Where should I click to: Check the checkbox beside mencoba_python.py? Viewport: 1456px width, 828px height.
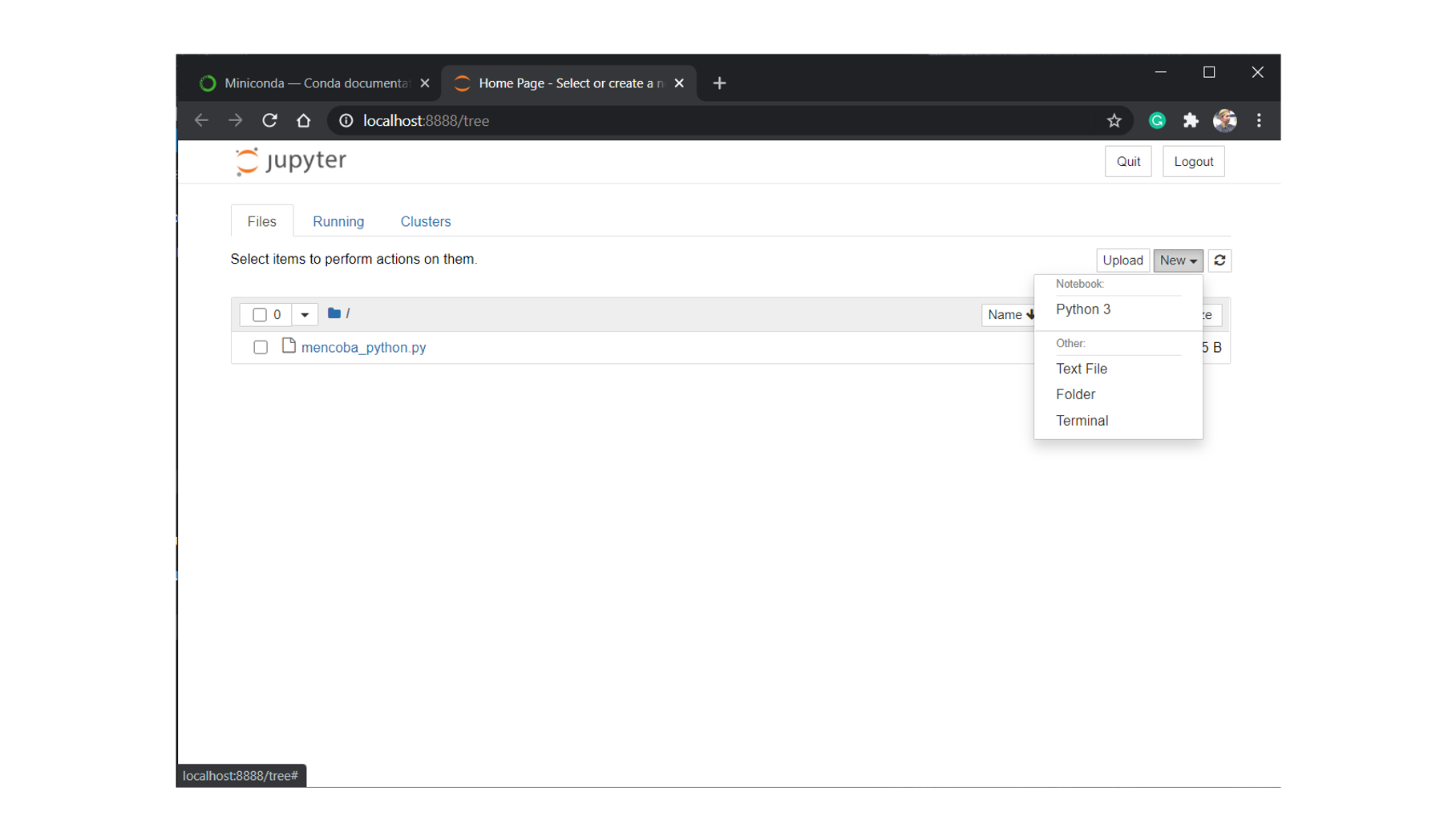(260, 347)
